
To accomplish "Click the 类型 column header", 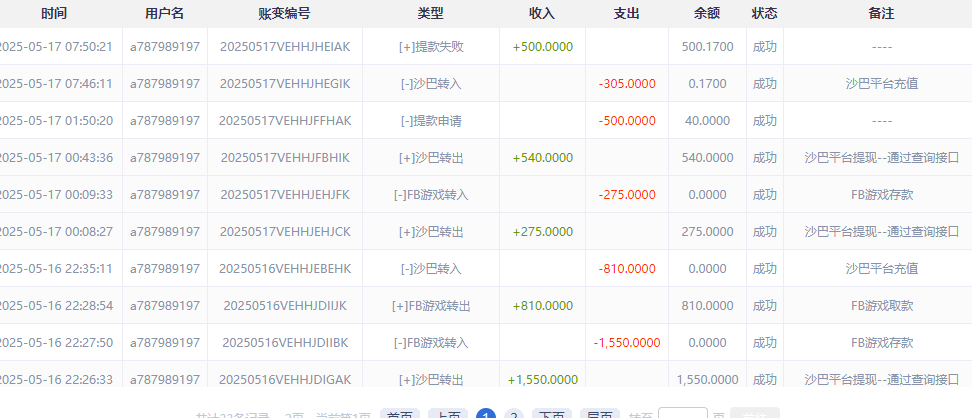I will click(431, 14).
